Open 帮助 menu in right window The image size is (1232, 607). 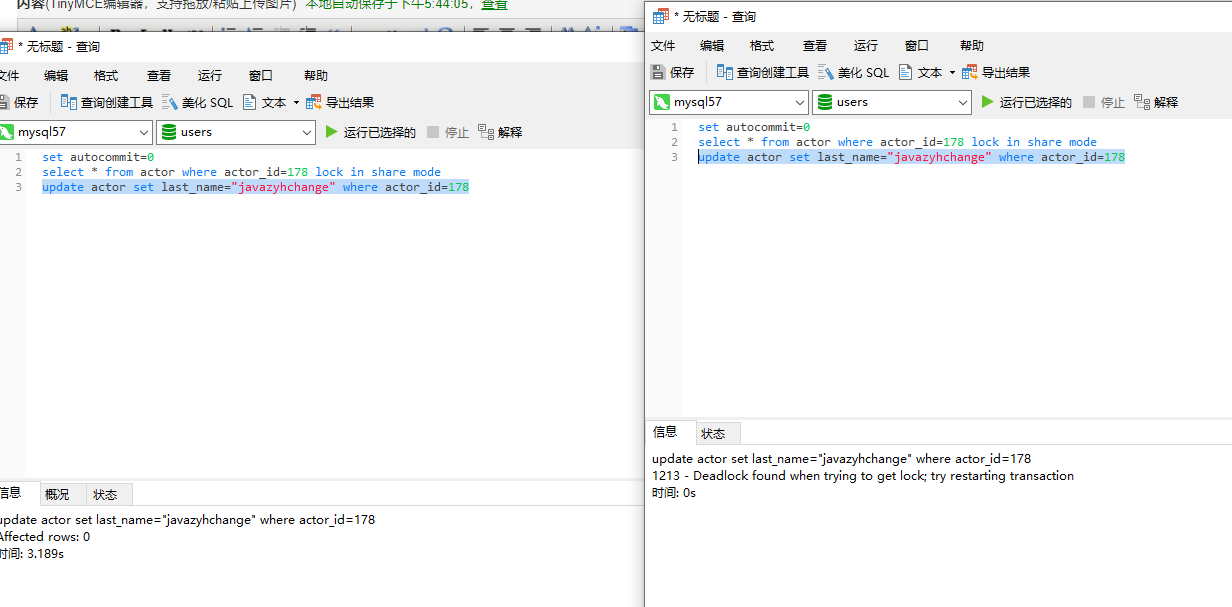(x=972, y=45)
